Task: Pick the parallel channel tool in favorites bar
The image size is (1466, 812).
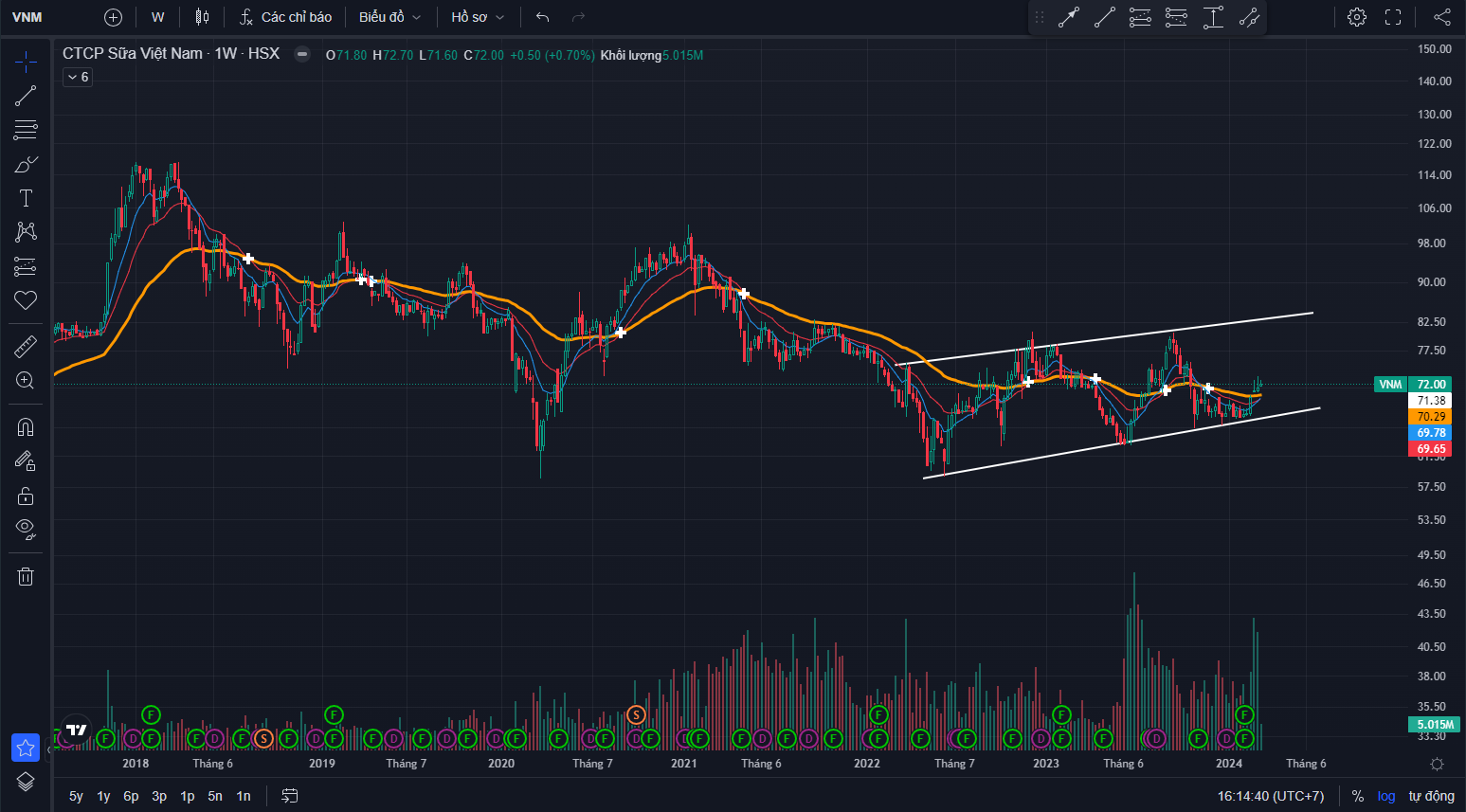Action: pyautogui.click(x=1249, y=17)
